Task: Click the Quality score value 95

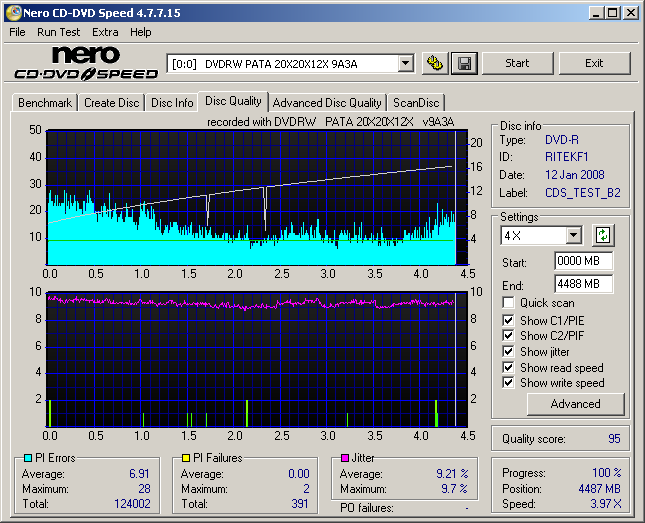Action: (x=614, y=439)
